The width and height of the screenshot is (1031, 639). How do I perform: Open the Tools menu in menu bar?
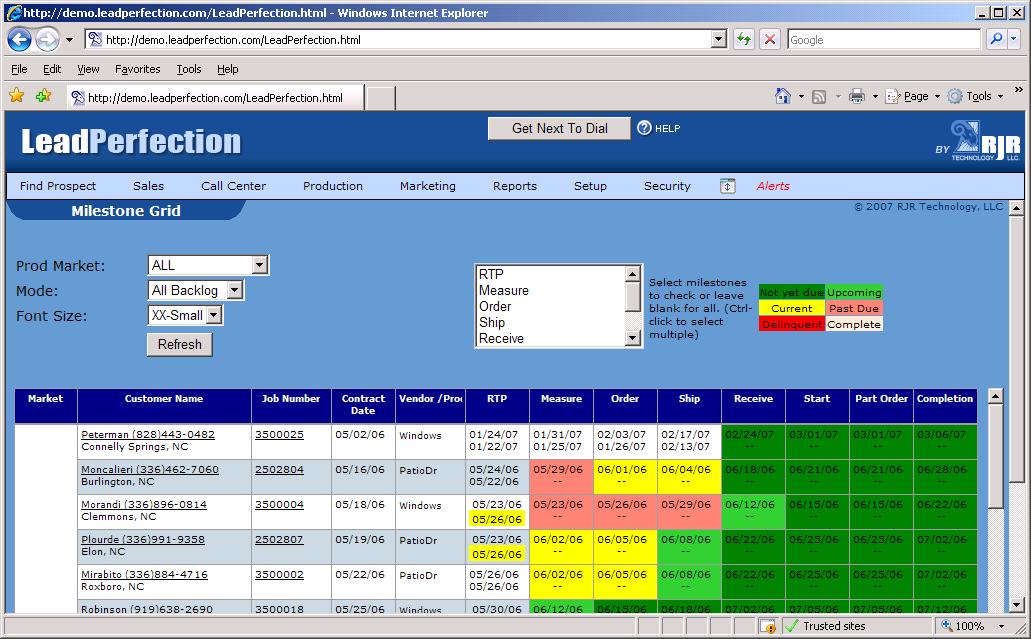point(189,69)
